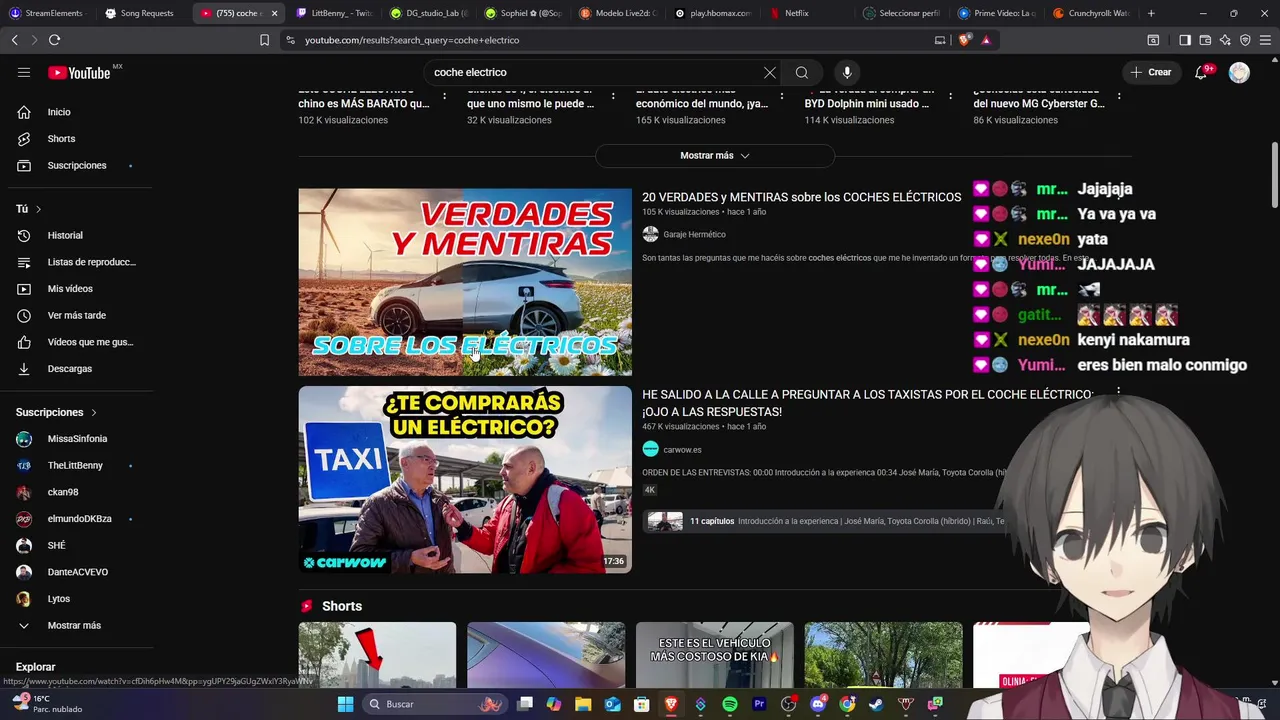This screenshot has height=720, width=1280.
Task: Open Discord from the taskbar
Action: pos(818,704)
